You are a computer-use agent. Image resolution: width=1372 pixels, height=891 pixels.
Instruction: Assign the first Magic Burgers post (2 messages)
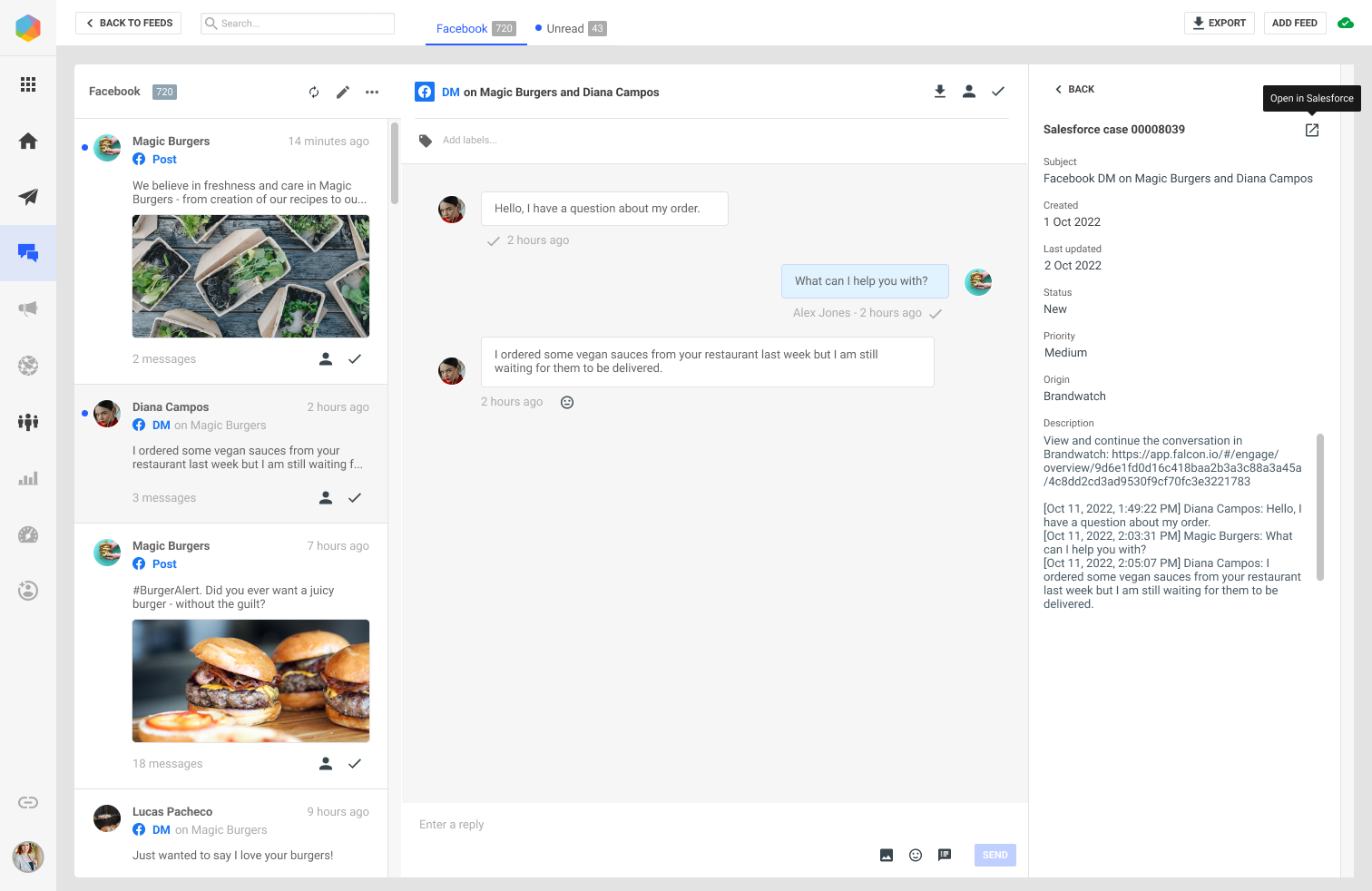[326, 359]
